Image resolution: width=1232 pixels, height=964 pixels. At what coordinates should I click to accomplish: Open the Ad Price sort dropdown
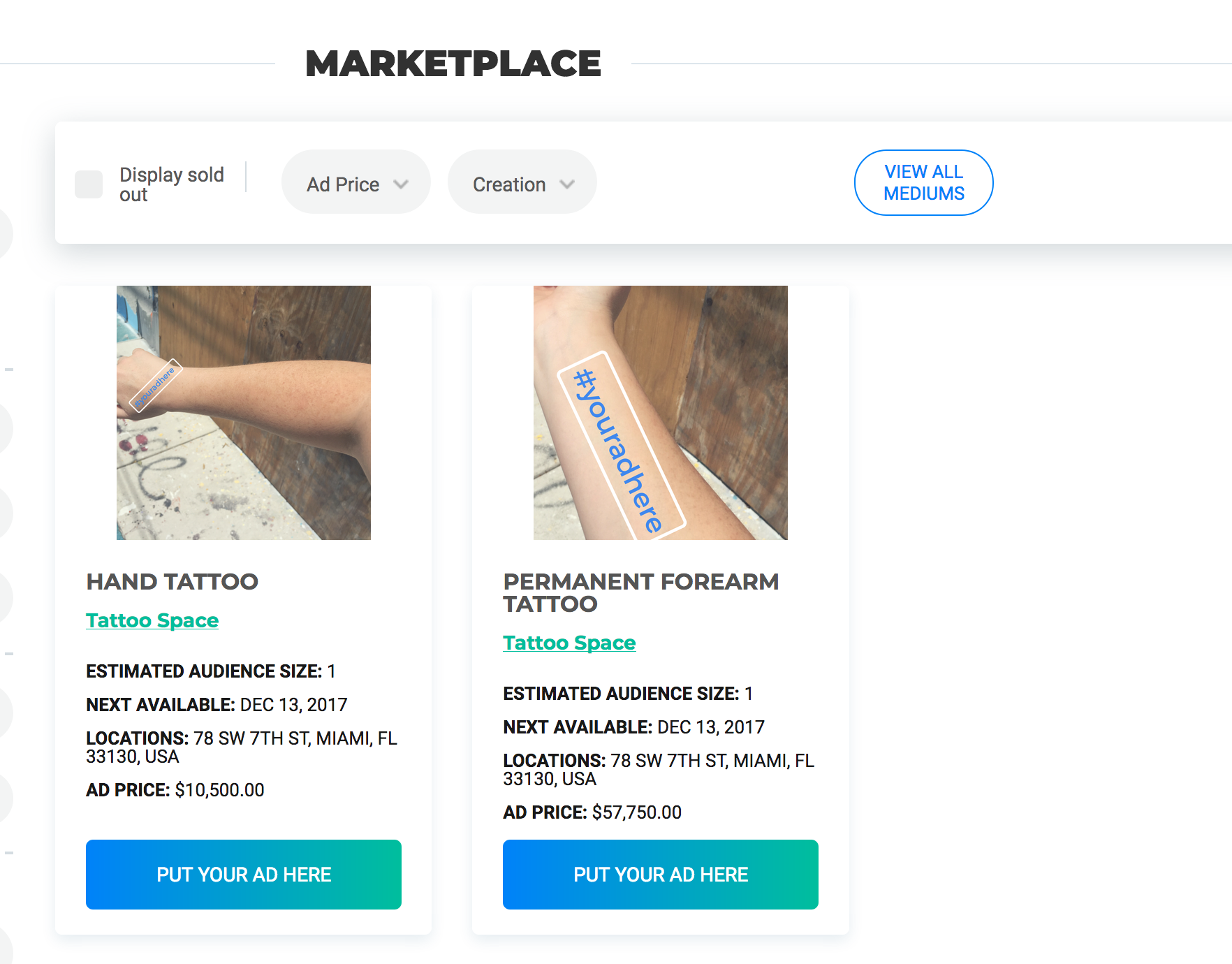355,184
